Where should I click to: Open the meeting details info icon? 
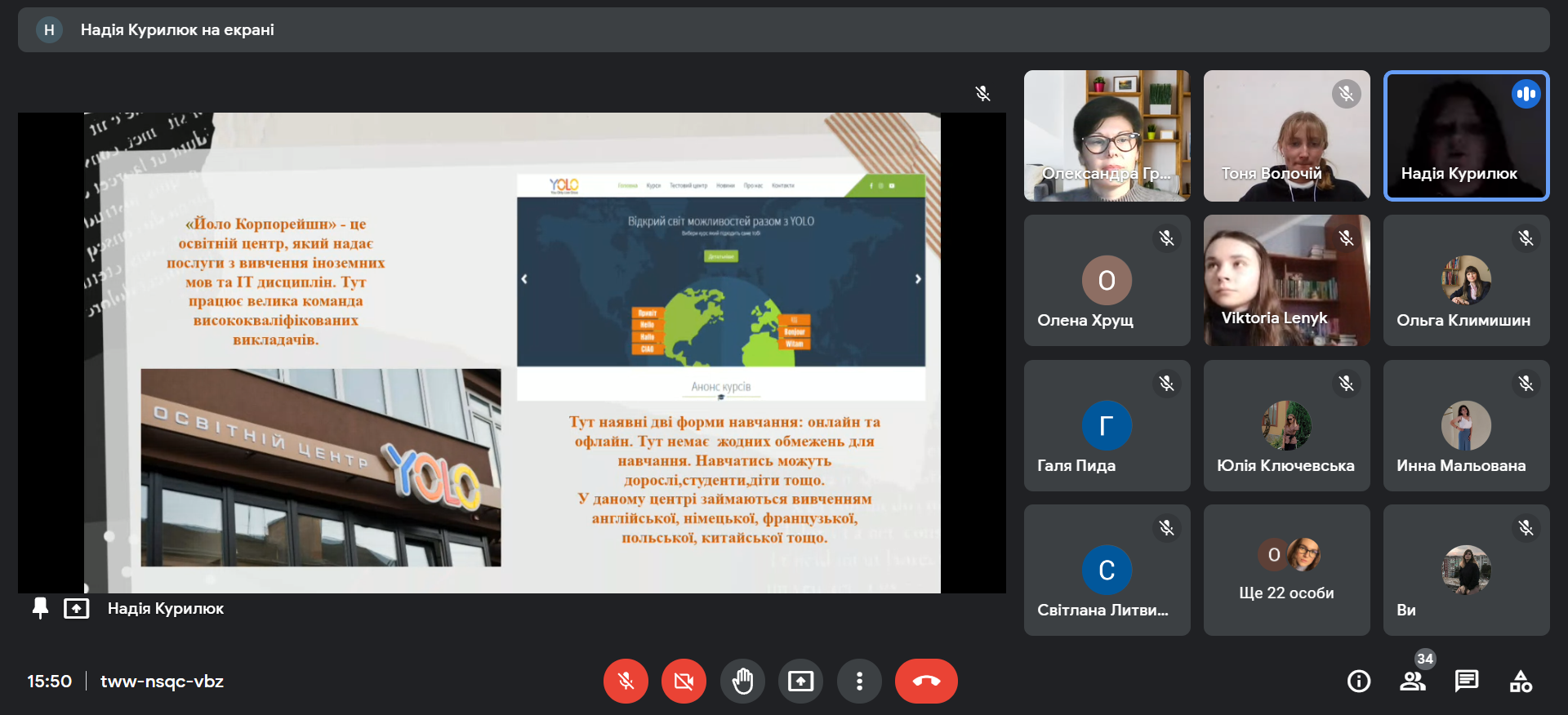(1359, 681)
